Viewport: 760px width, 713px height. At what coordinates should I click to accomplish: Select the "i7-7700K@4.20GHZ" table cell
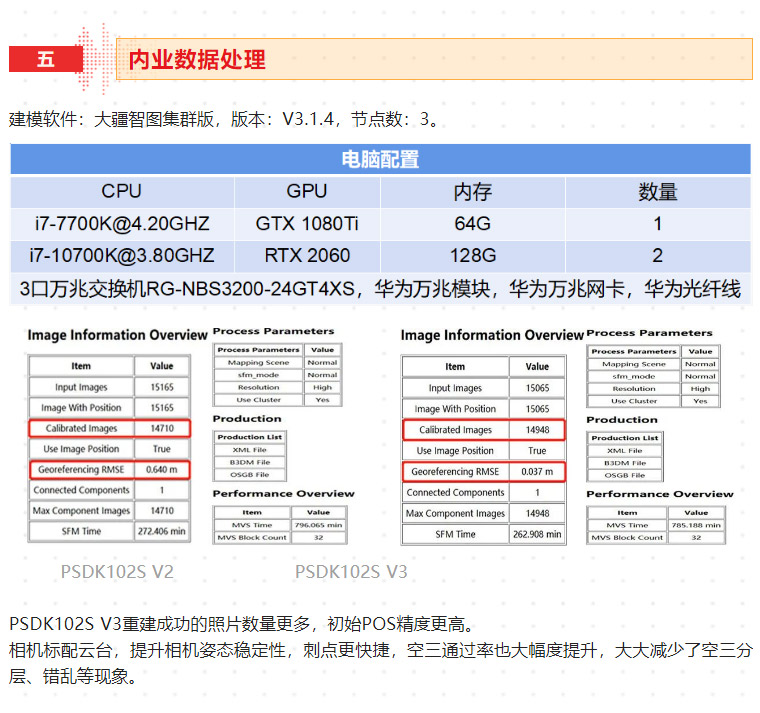click(x=122, y=224)
